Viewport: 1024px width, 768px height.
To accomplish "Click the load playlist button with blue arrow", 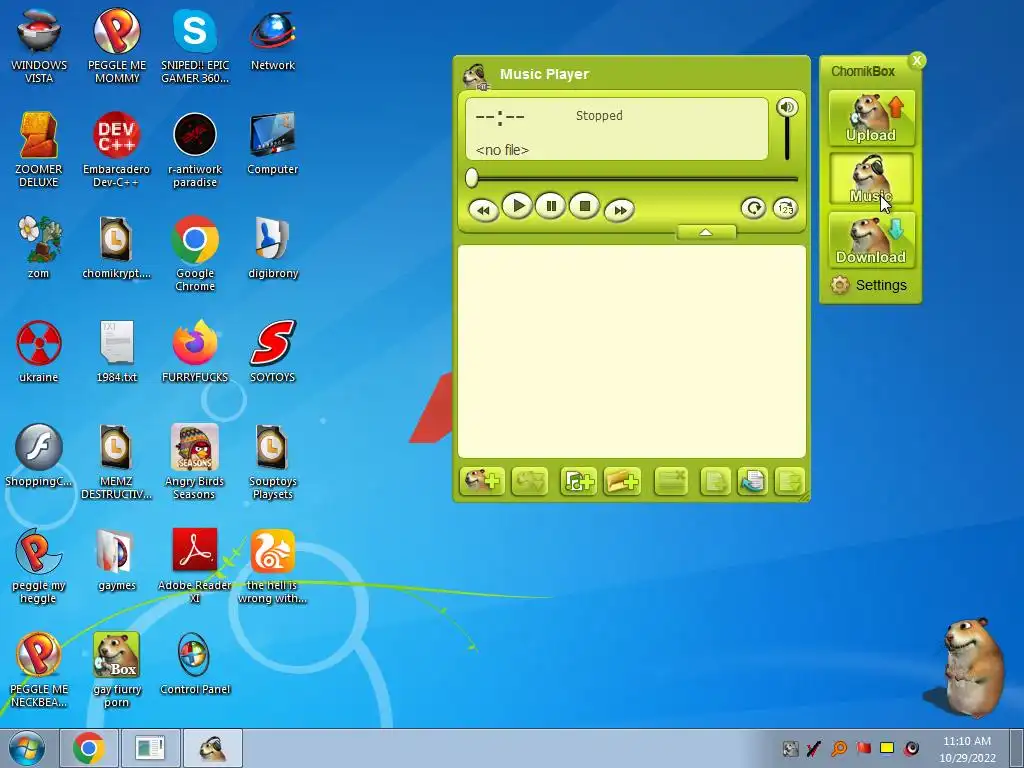I will 752,482.
